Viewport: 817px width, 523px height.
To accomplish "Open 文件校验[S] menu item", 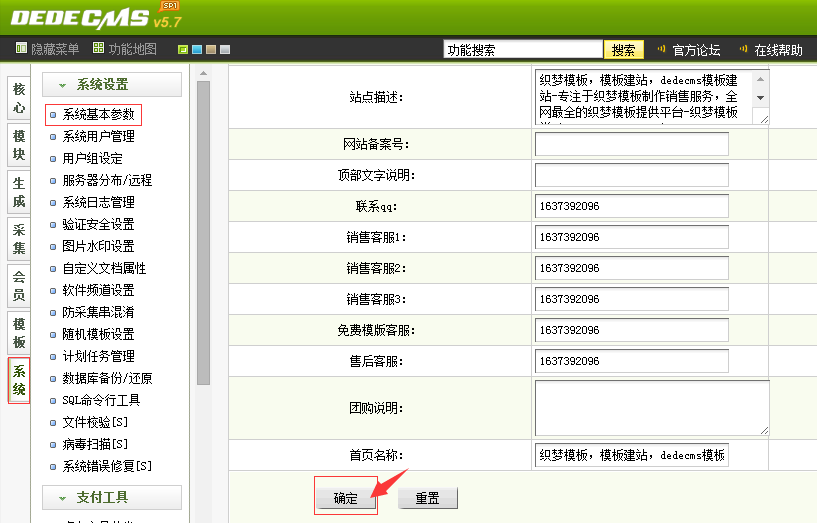I will [x=95, y=422].
